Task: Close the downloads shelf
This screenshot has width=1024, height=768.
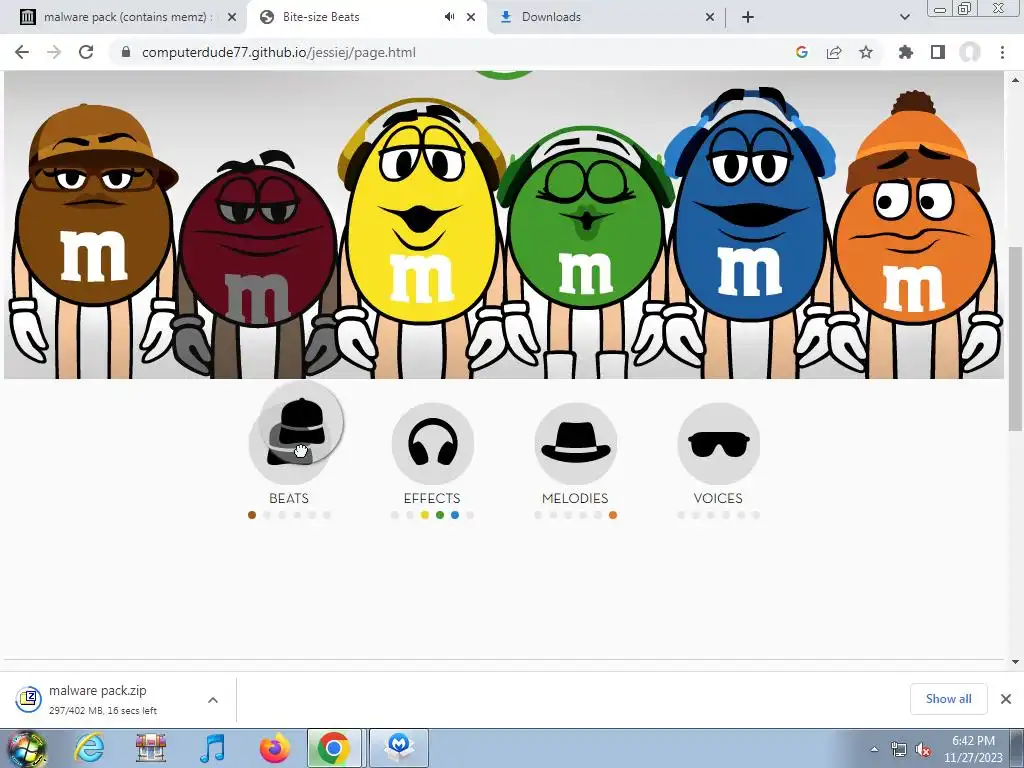Action: [x=1006, y=699]
